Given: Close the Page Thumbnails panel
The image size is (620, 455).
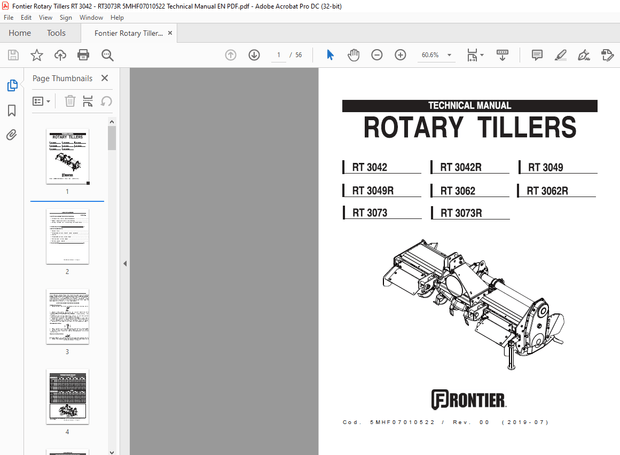Looking at the screenshot, I should click(105, 78).
